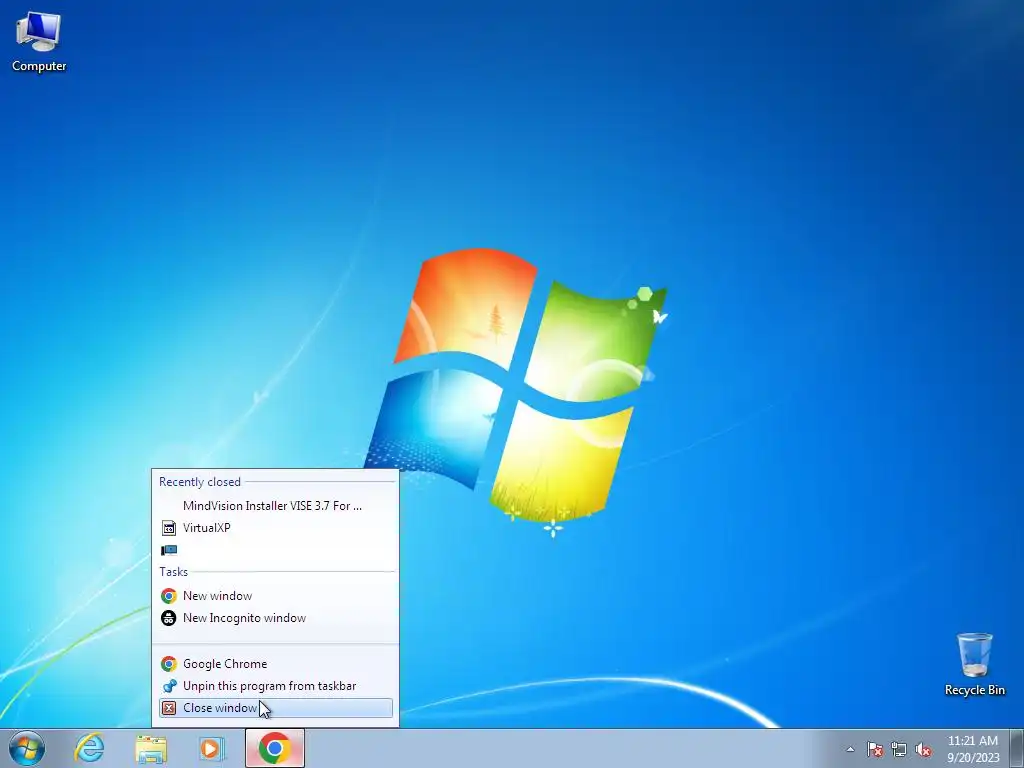This screenshot has width=1024, height=768.
Task: Select New Incognito window in jump list
Action: point(276,618)
